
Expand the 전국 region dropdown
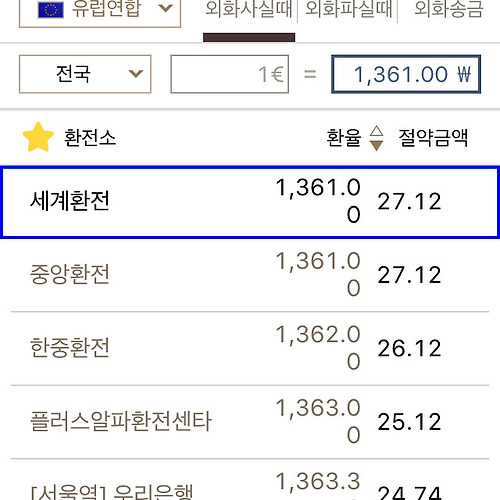[85, 74]
